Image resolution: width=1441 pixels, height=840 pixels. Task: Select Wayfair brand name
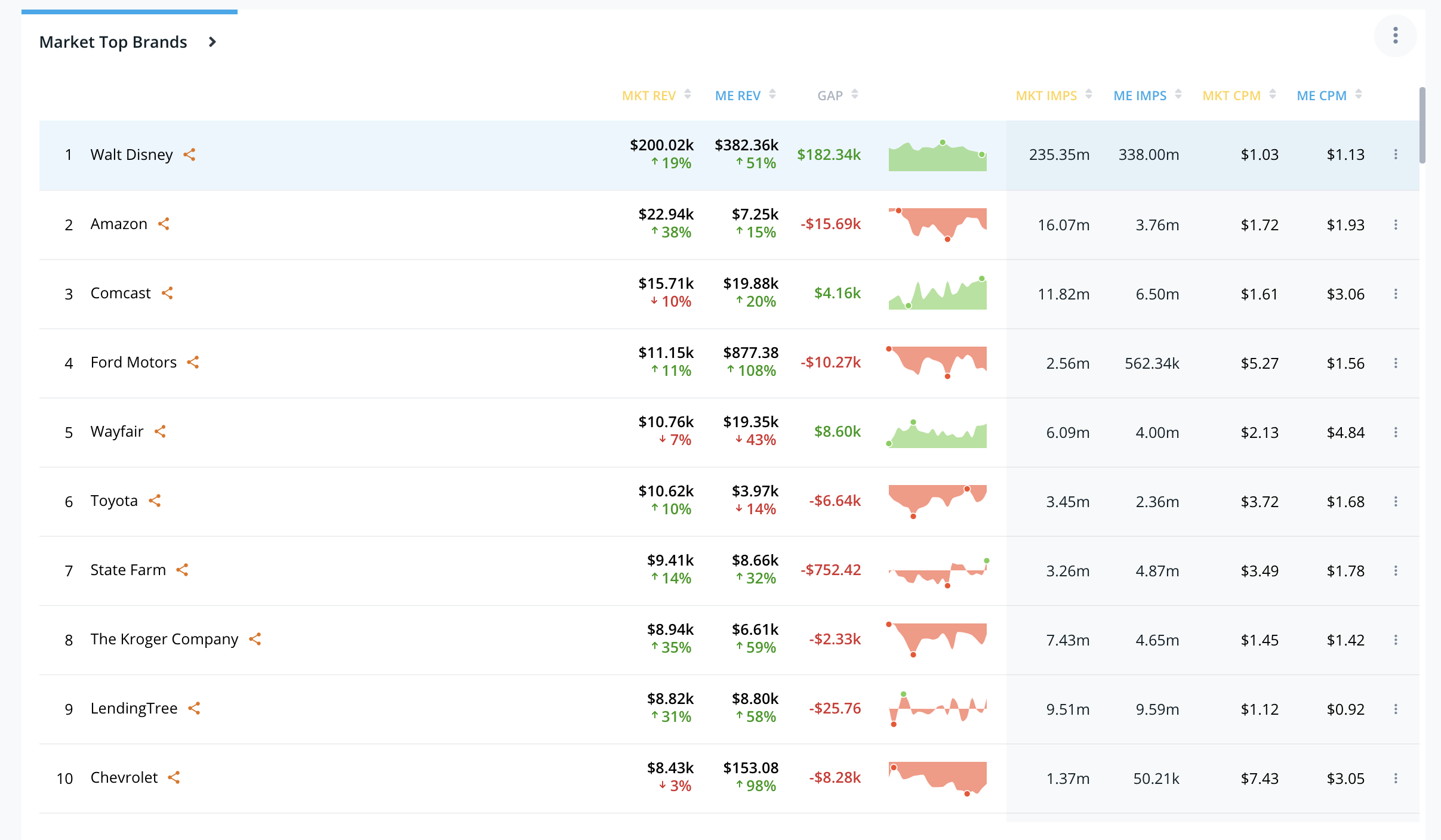click(x=117, y=431)
